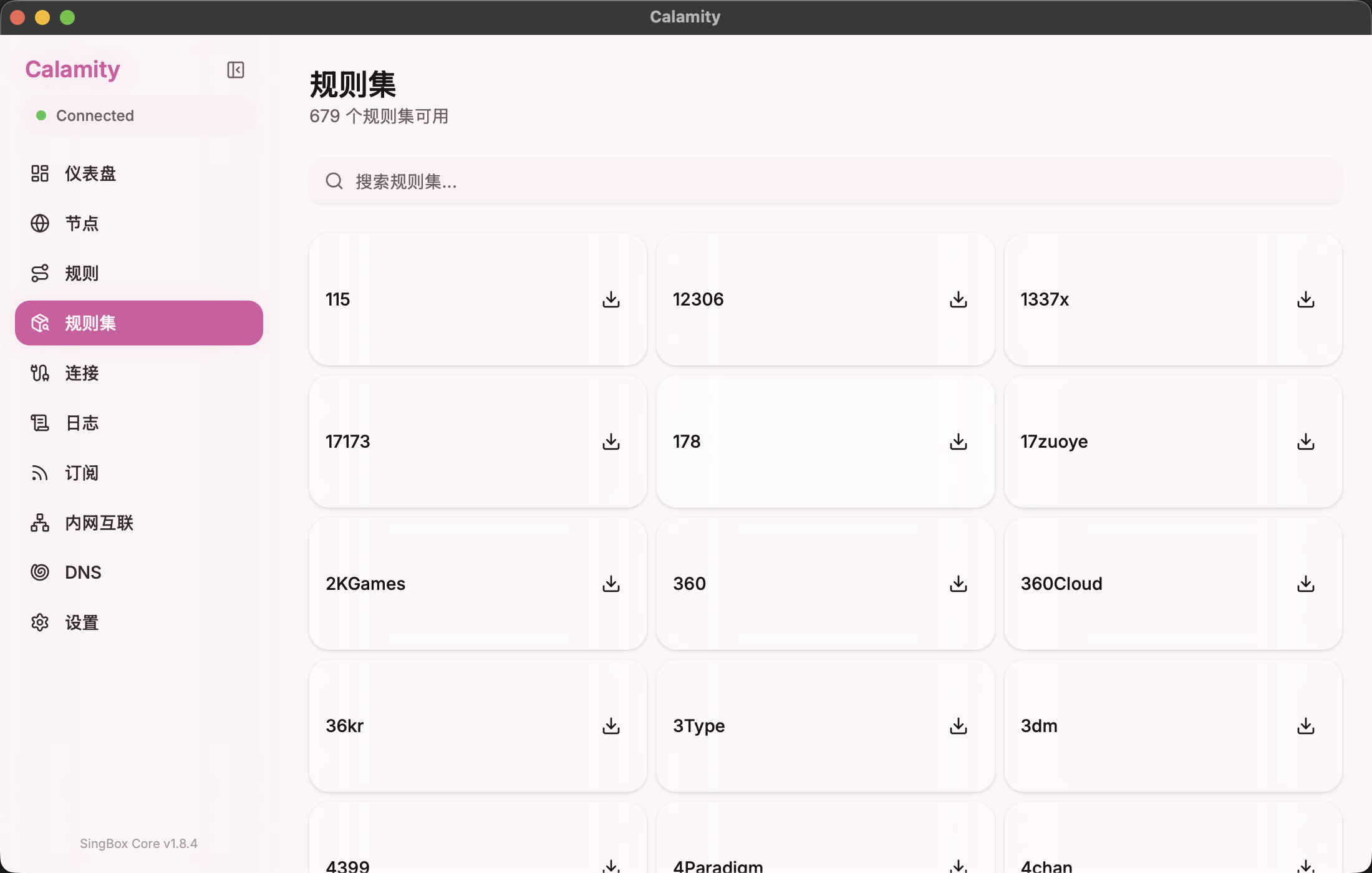
Task: Open DNS settings page
Action: coord(82,572)
